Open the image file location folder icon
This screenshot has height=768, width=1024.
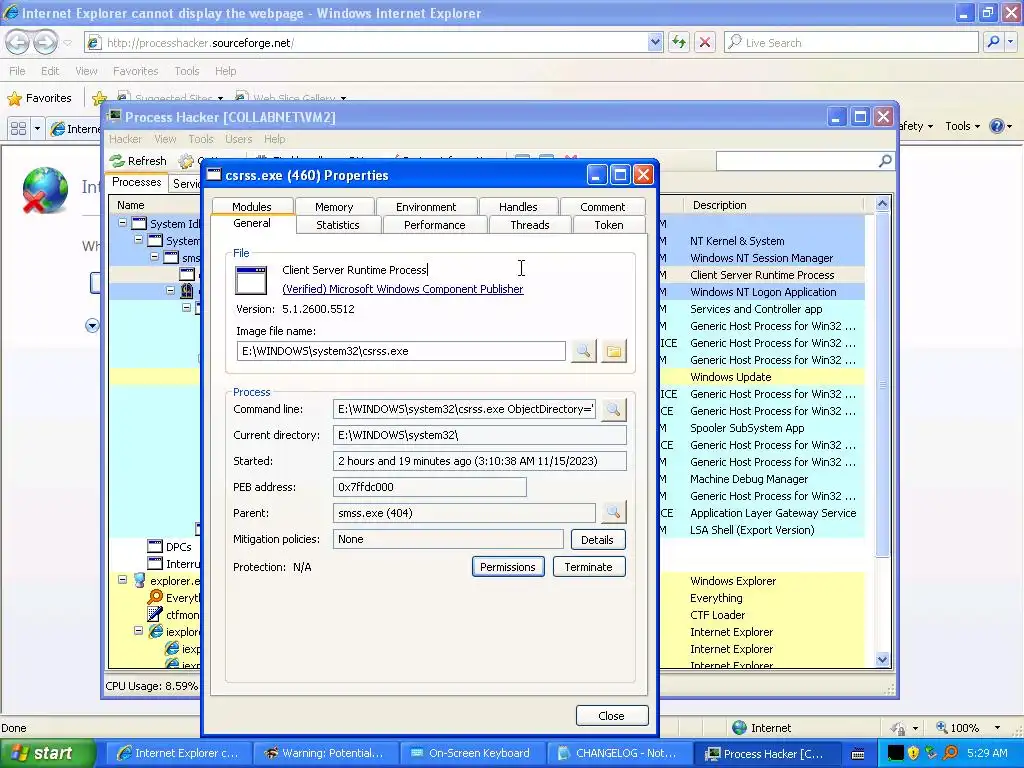[613, 351]
